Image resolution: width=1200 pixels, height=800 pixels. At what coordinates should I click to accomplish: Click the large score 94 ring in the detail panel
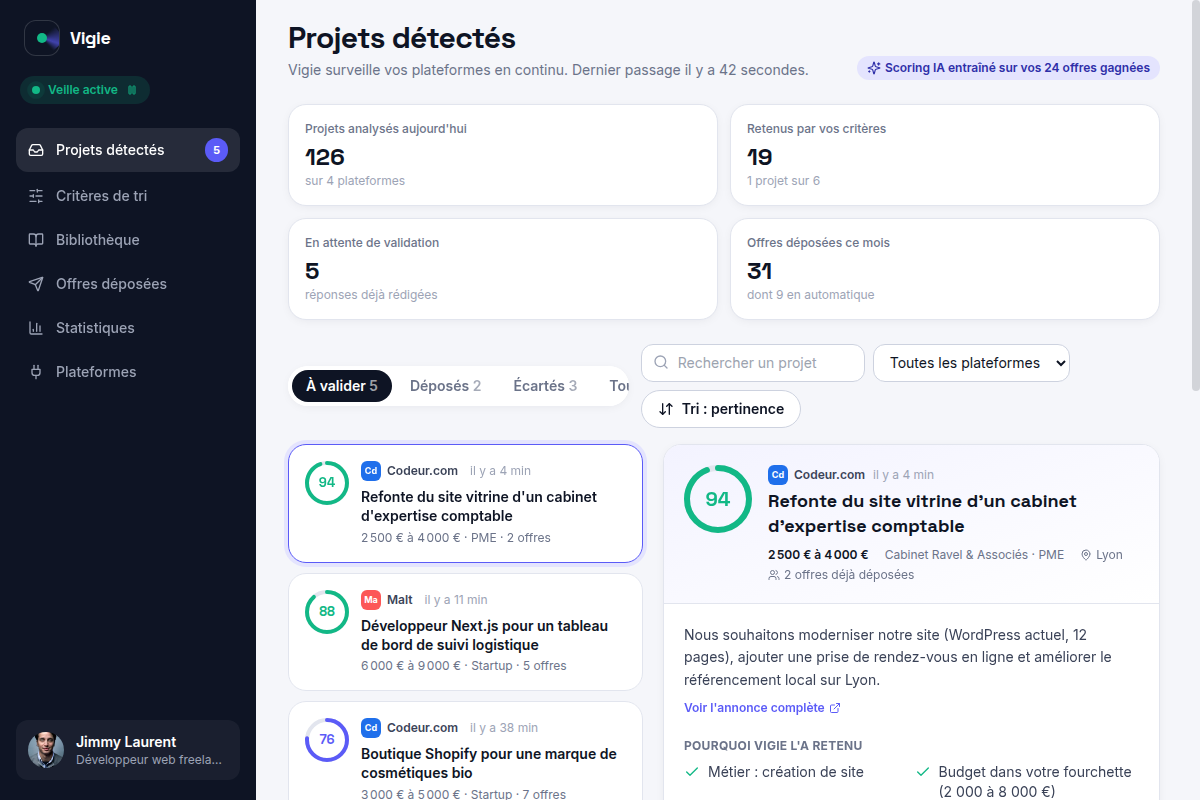click(718, 499)
